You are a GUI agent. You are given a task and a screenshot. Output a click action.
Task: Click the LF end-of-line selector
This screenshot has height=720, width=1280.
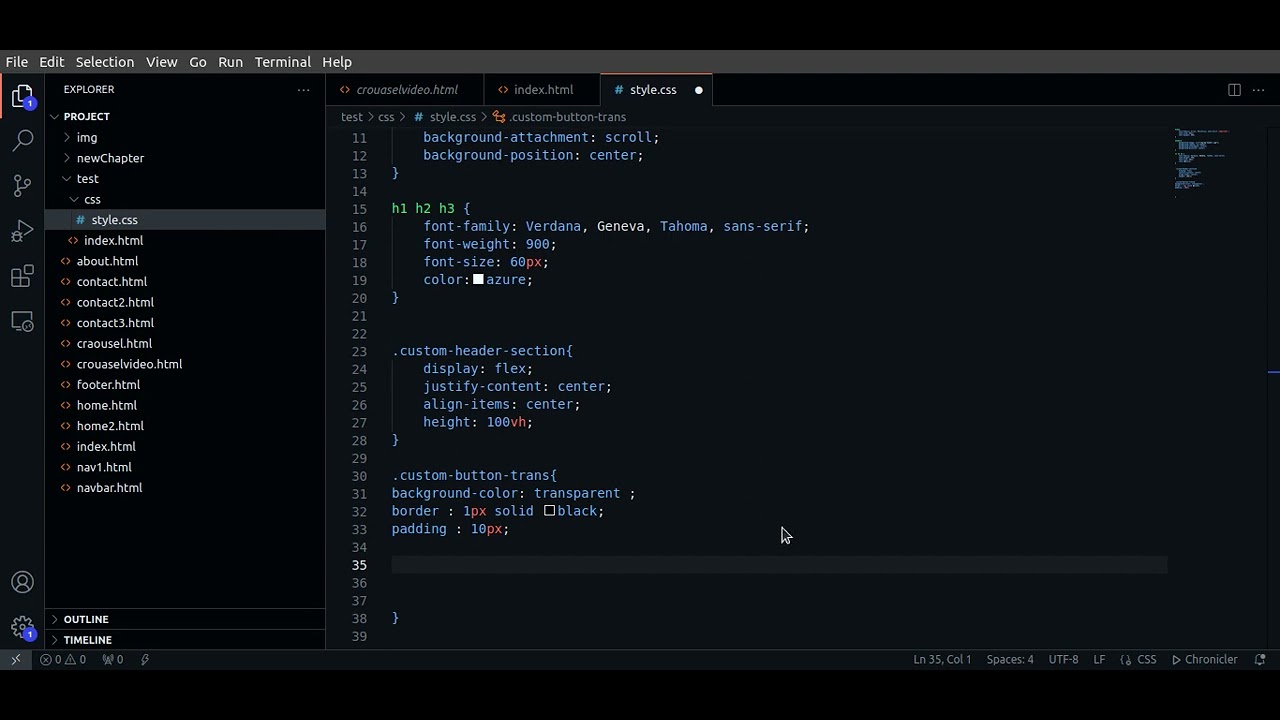pos(1099,659)
